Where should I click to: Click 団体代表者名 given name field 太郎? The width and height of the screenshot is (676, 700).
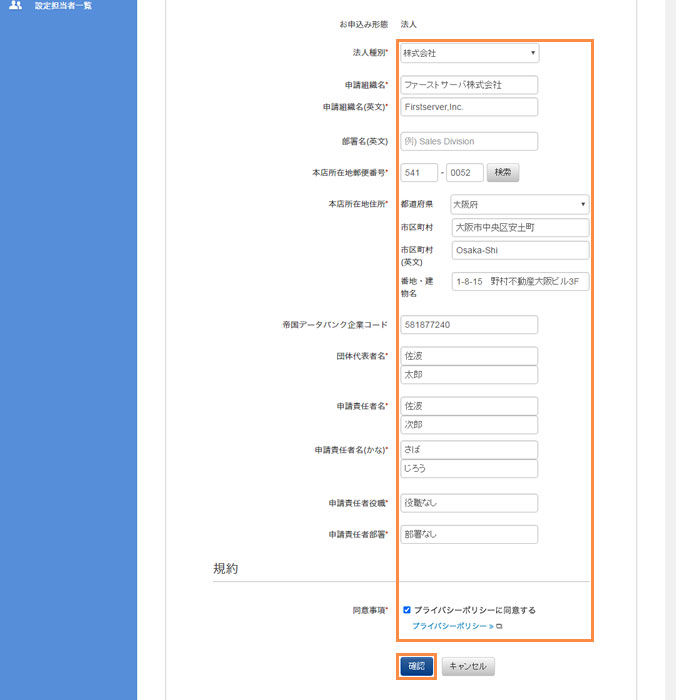click(x=469, y=375)
